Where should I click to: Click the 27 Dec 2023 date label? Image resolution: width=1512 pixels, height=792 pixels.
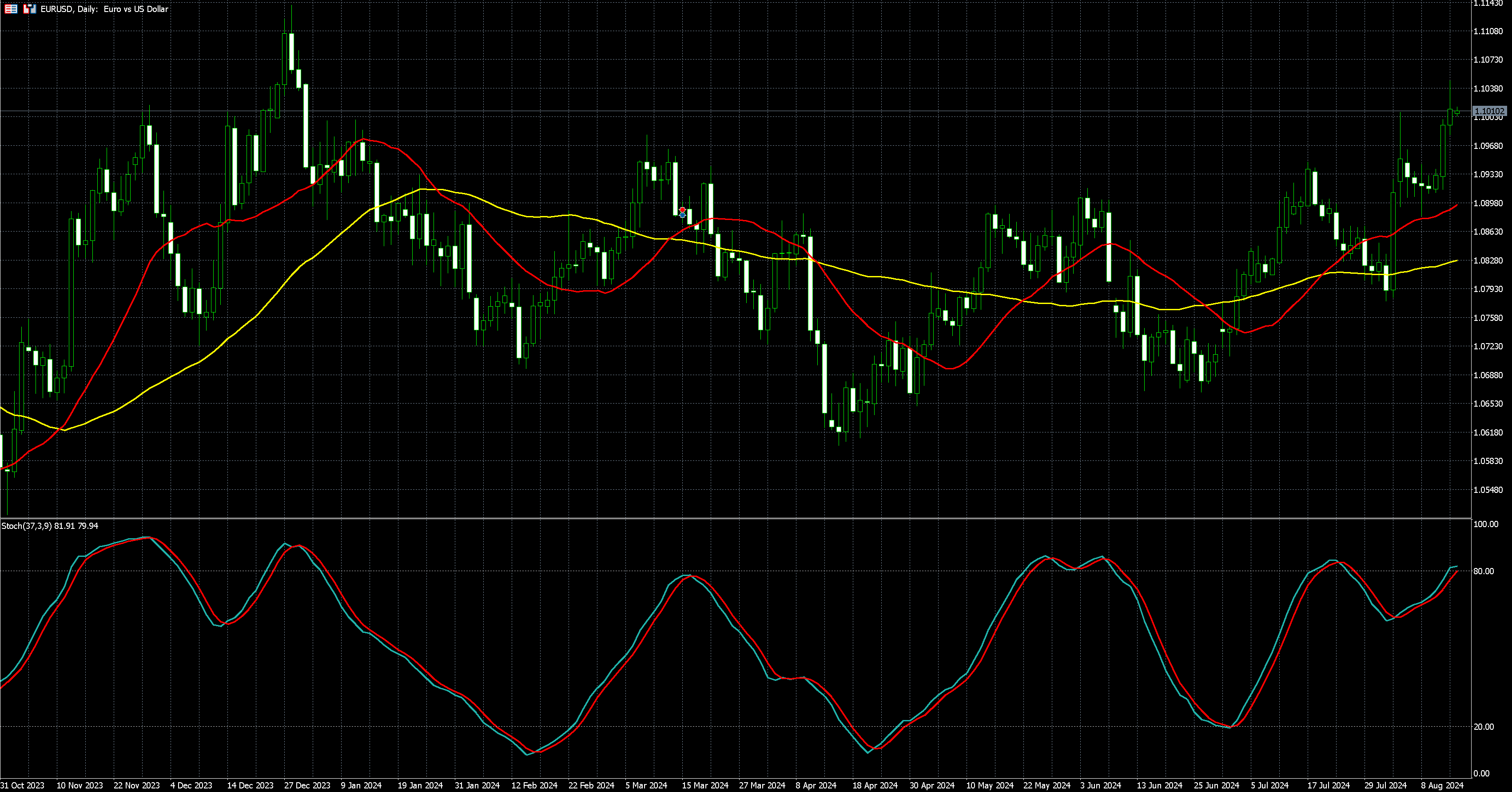click(307, 785)
